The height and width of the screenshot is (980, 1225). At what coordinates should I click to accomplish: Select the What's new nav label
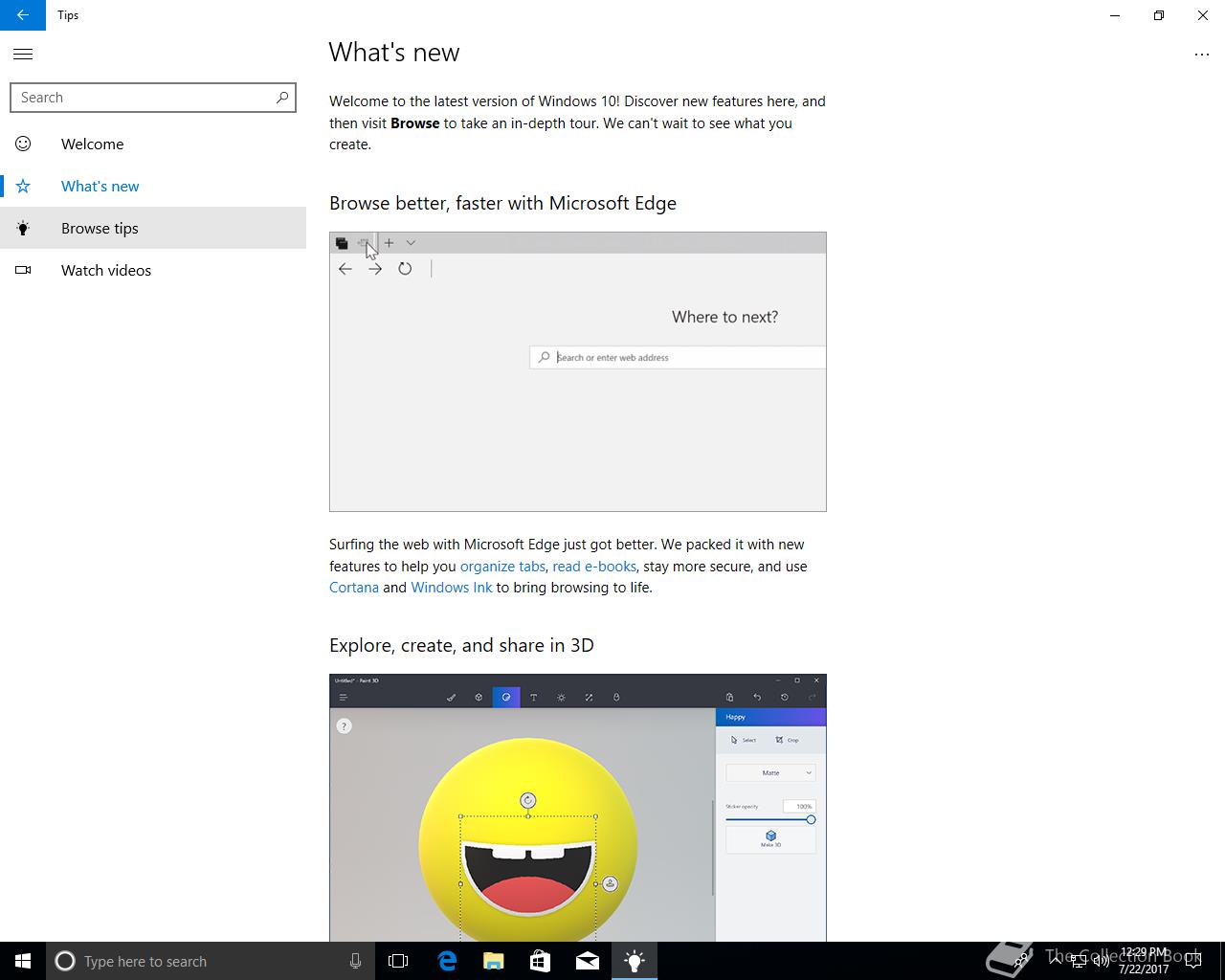pyautogui.click(x=100, y=187)
